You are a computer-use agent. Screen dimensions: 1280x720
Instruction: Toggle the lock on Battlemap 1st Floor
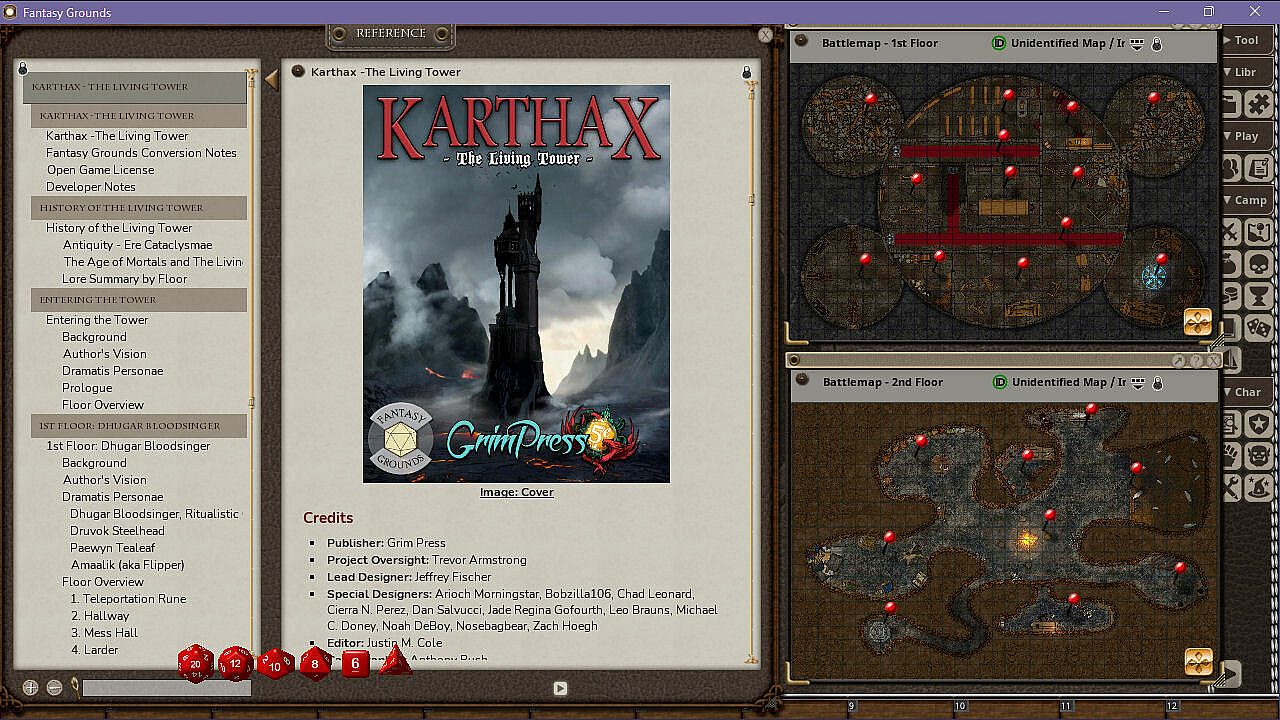(x=1157, y=44)
